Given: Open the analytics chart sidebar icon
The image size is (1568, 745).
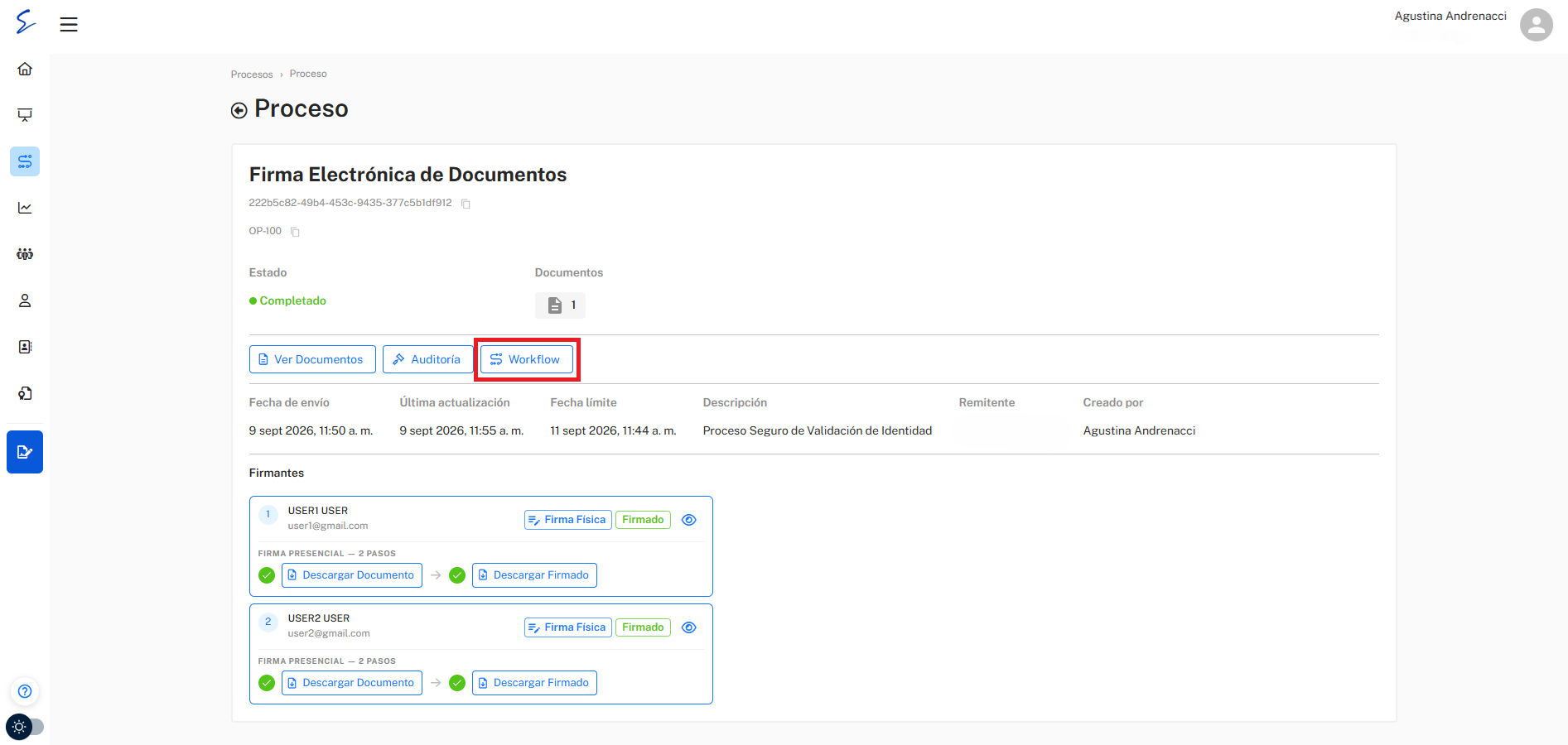Looking at the screenshot, I should click(25, 208).
